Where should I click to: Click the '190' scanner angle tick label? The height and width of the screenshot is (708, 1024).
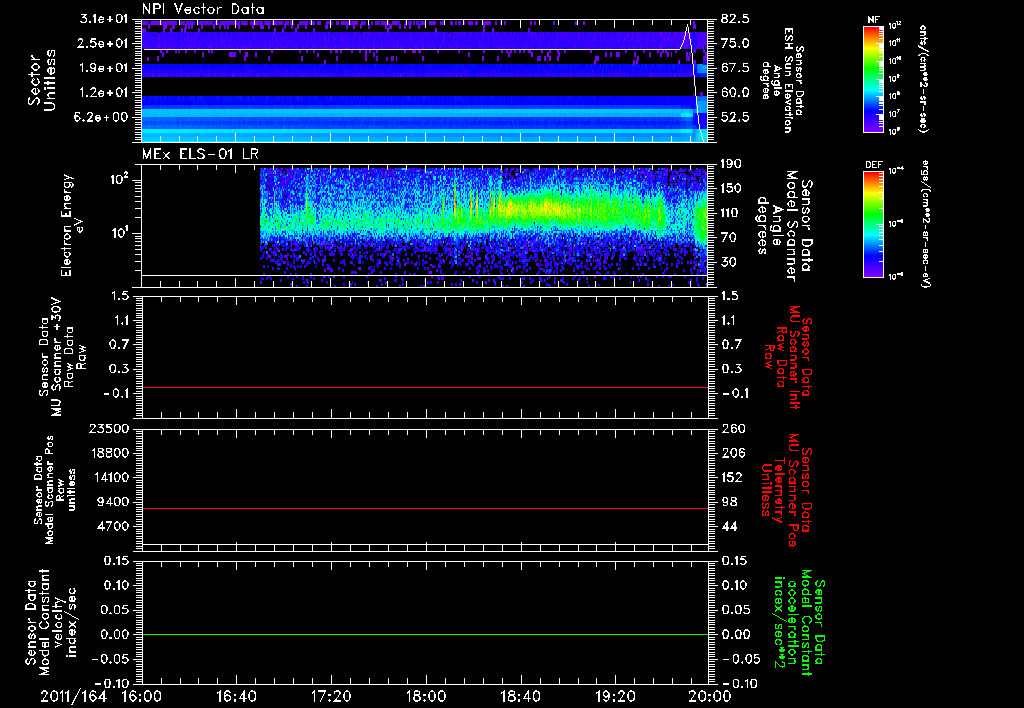(731, 164)
